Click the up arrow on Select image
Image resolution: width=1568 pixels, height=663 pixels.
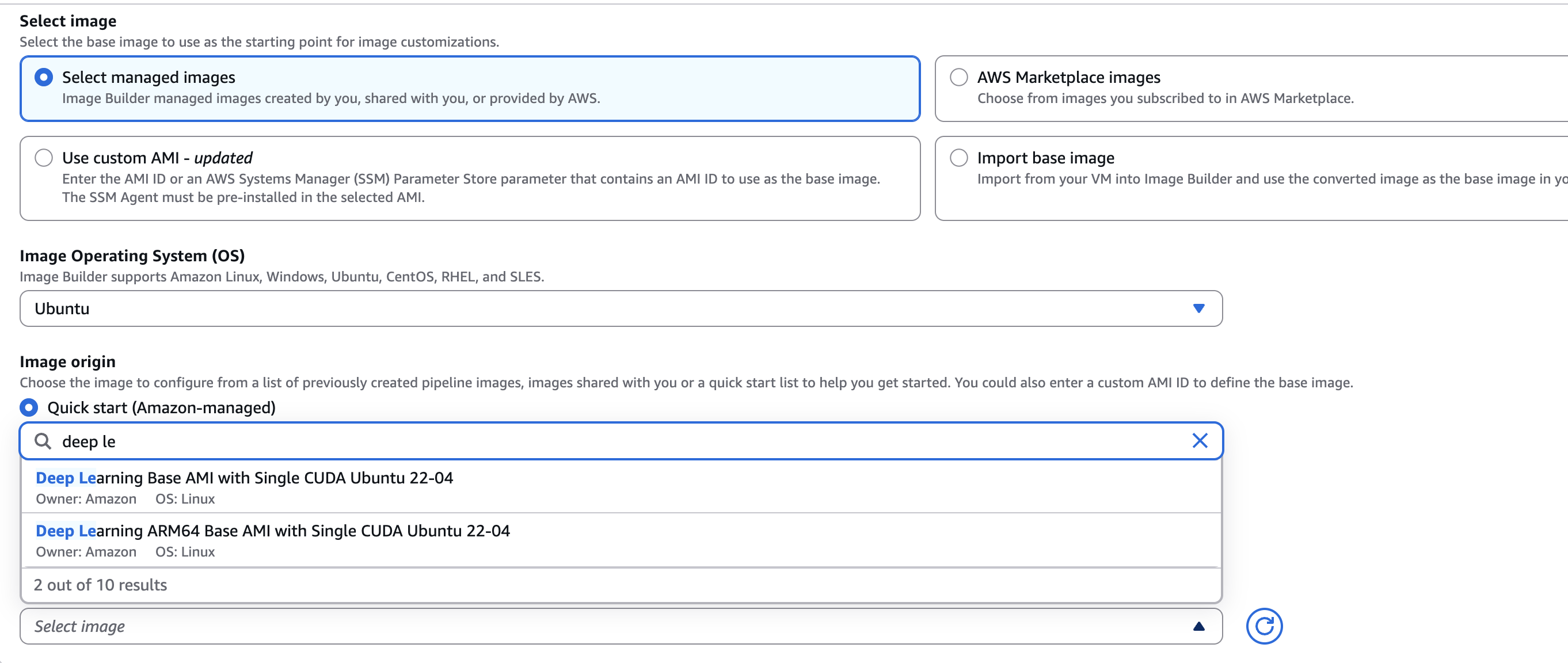click(x=1198, y=627)
